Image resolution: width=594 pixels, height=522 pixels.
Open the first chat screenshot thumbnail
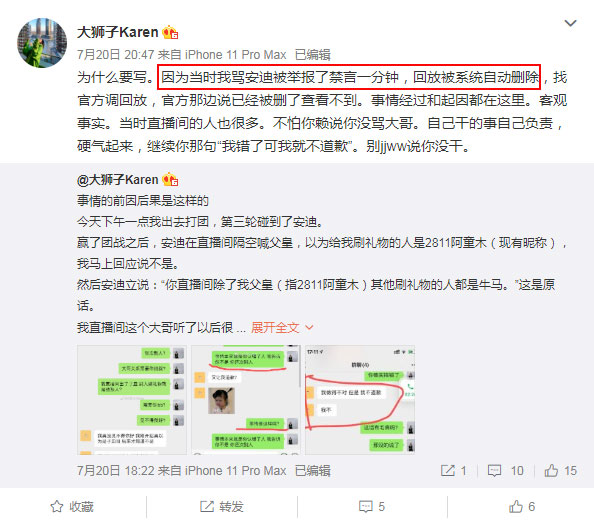[131, 400]
